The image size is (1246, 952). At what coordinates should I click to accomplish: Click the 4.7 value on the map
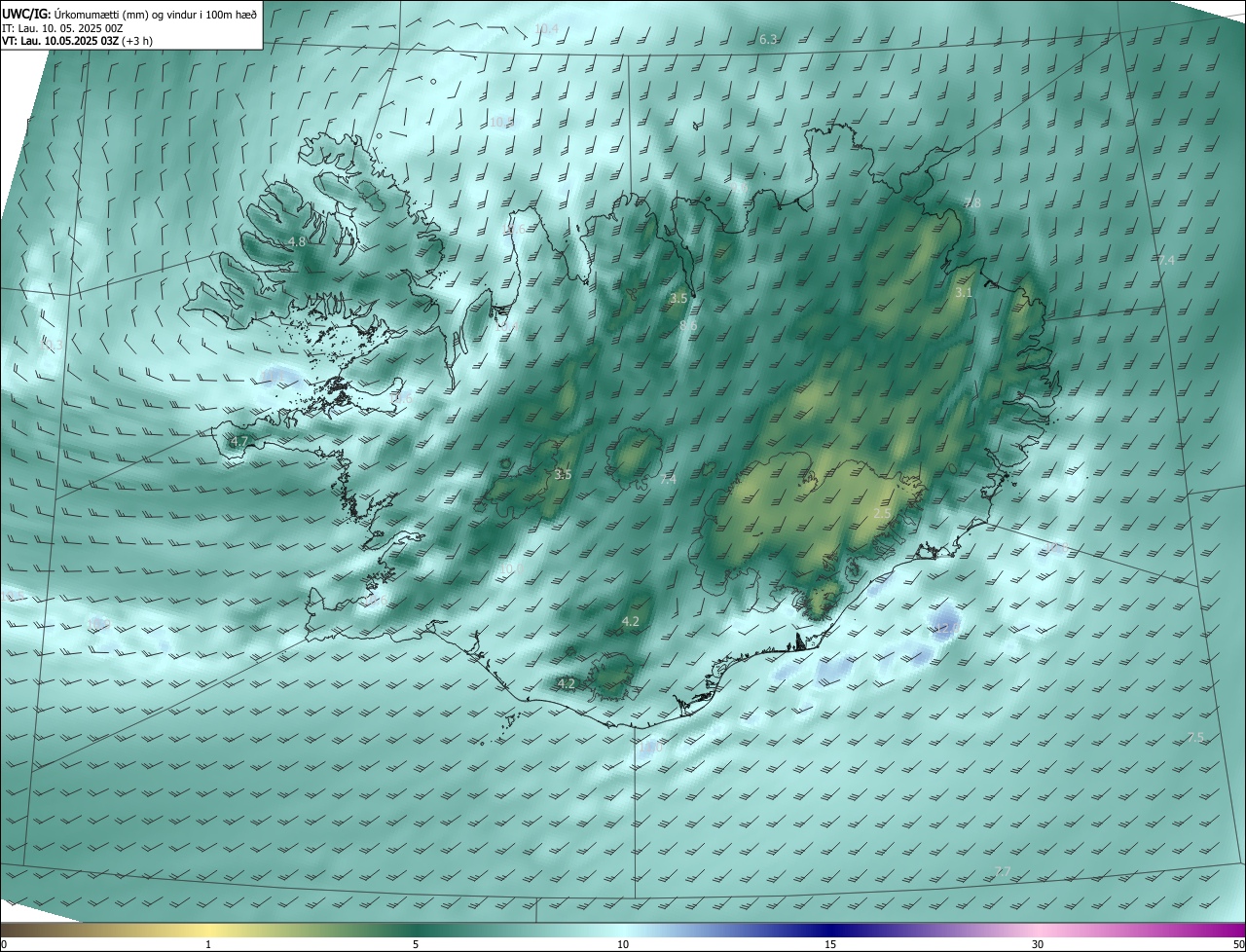point(239,441)
